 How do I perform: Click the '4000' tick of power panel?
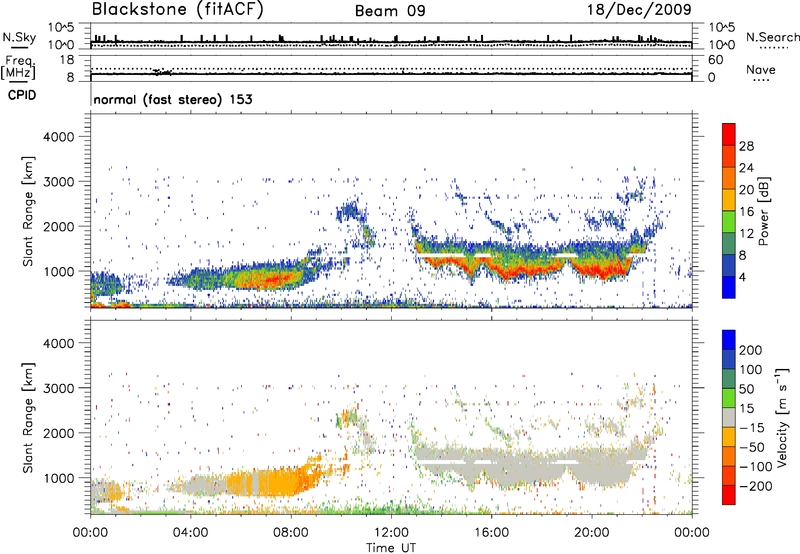click(x=59, y=137)
